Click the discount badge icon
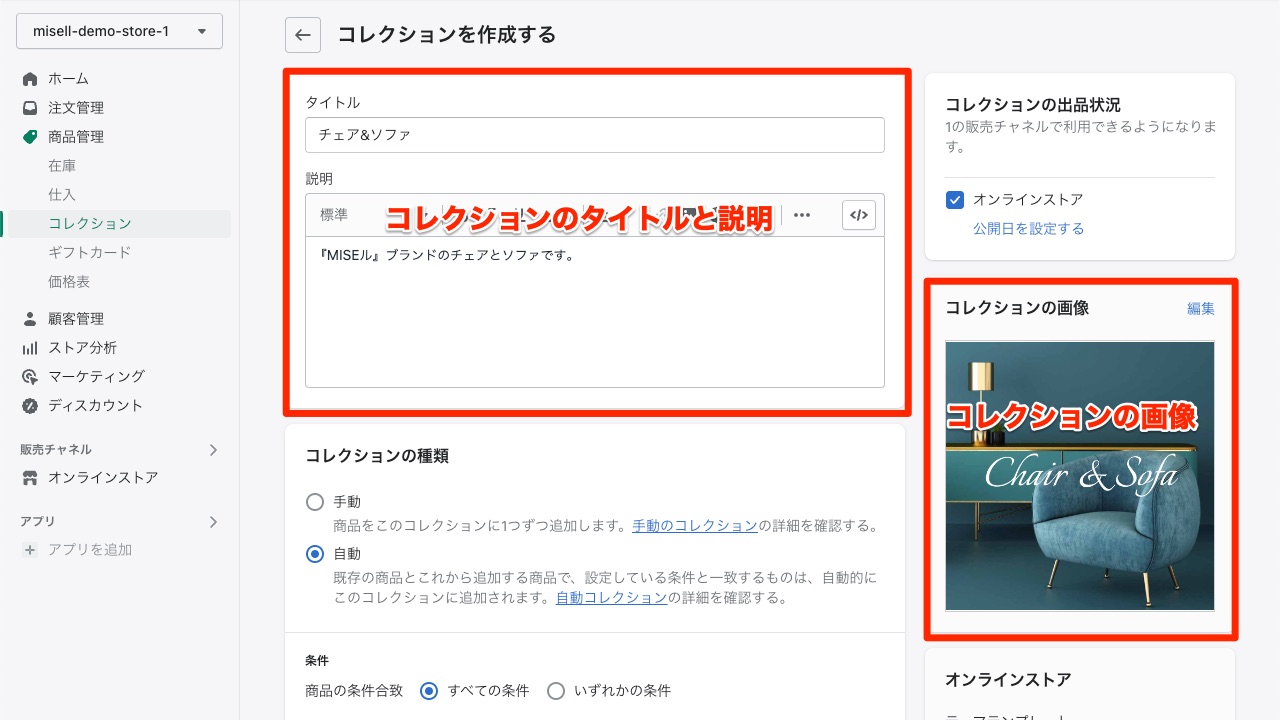This screenshot has width=1280, height=720. (x=30, y=405)
